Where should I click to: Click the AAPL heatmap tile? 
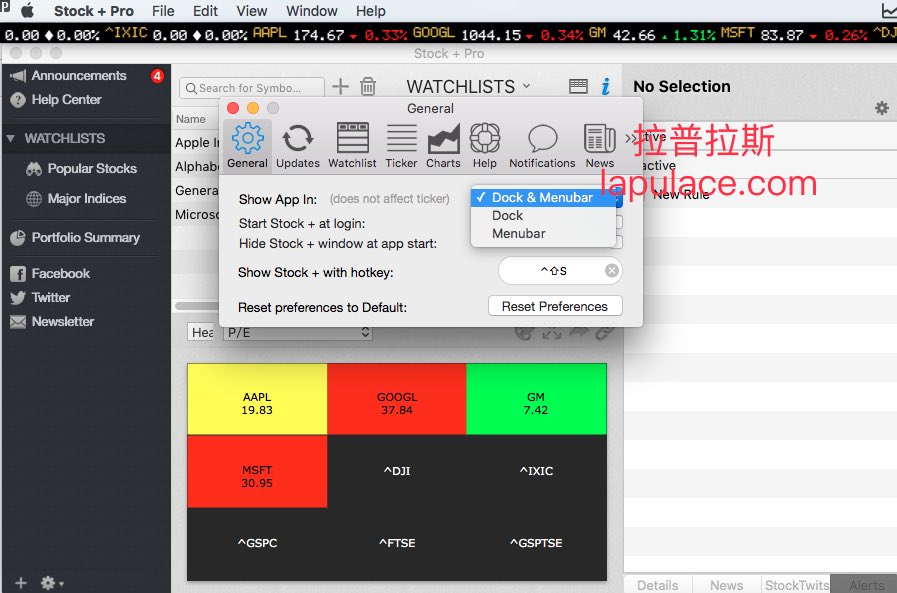tap(257, 399)
